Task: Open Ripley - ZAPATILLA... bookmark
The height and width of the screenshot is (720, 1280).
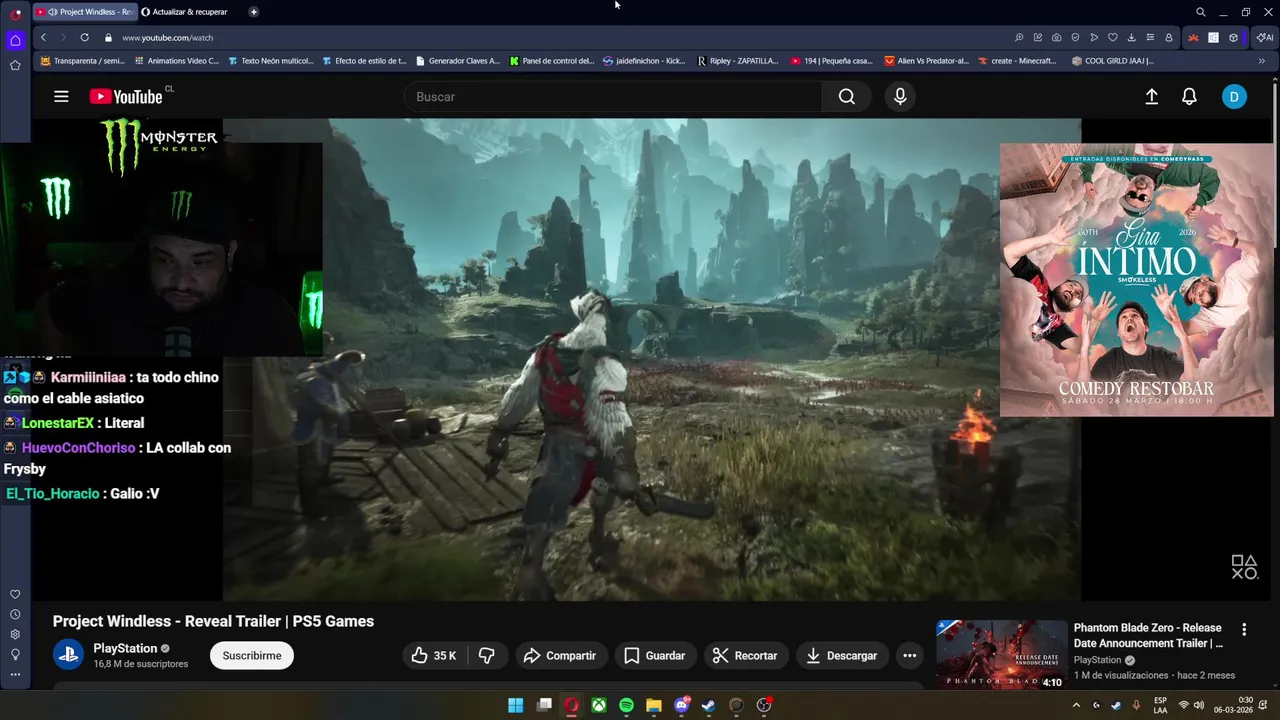Action: (738, 61)
